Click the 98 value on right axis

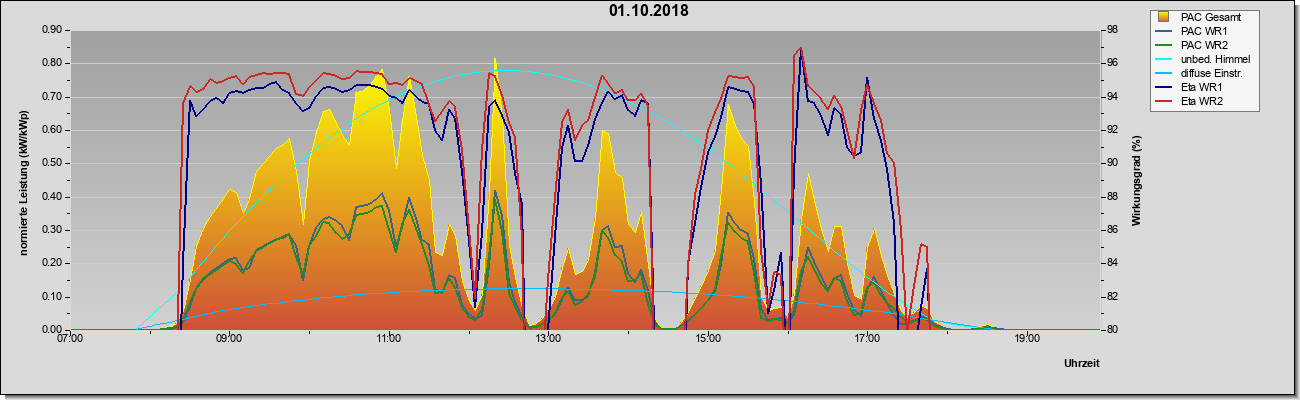[x=1096, y=30]
